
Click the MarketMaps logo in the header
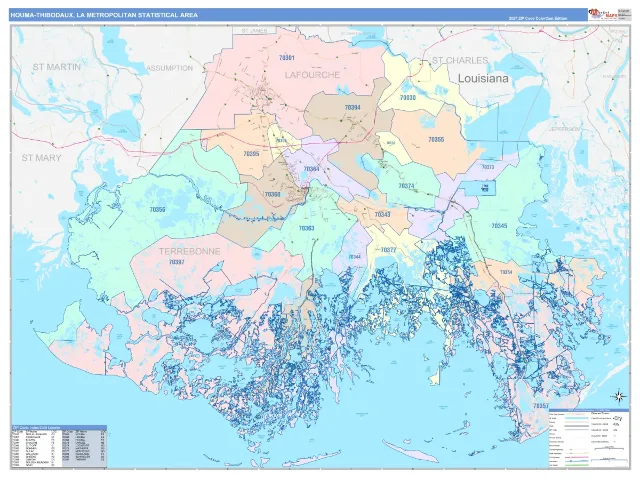point(602,14)
